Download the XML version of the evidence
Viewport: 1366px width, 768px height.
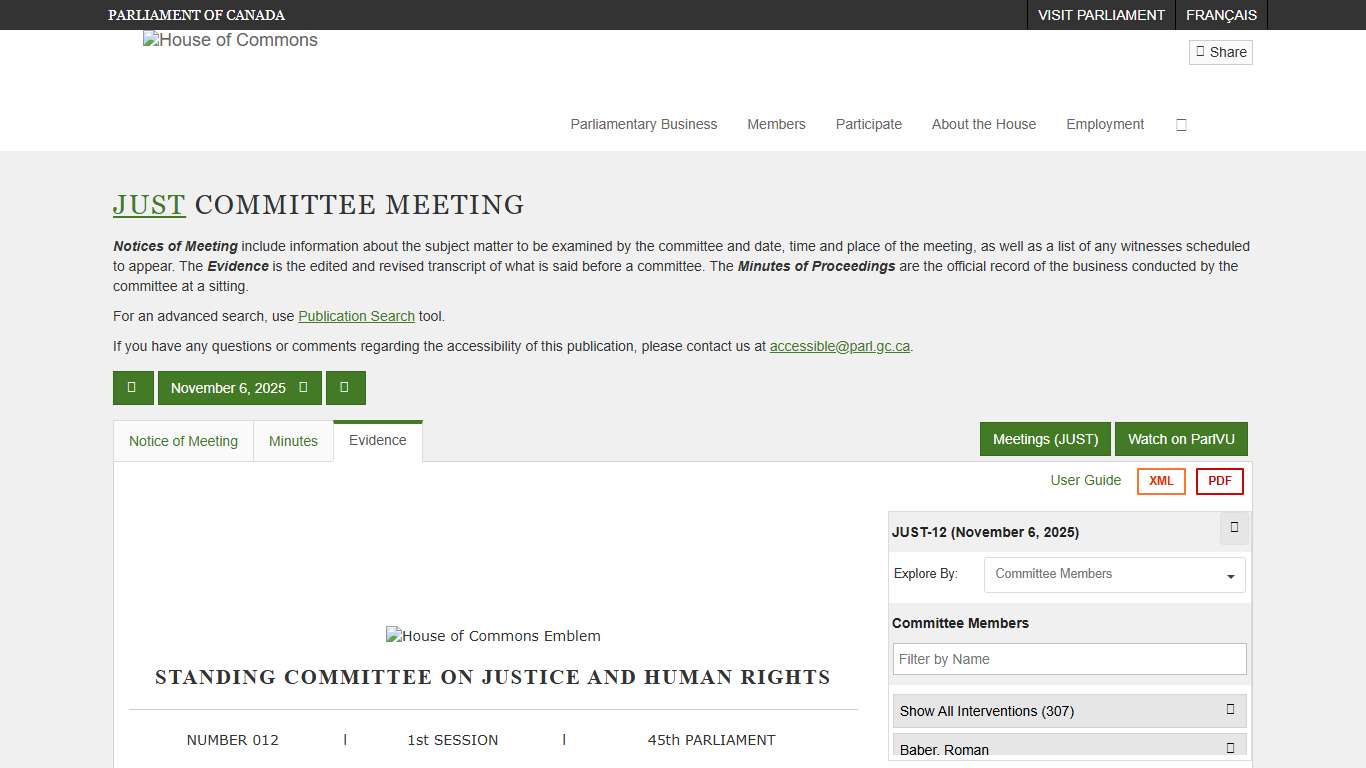click(x=1160, y=481)
